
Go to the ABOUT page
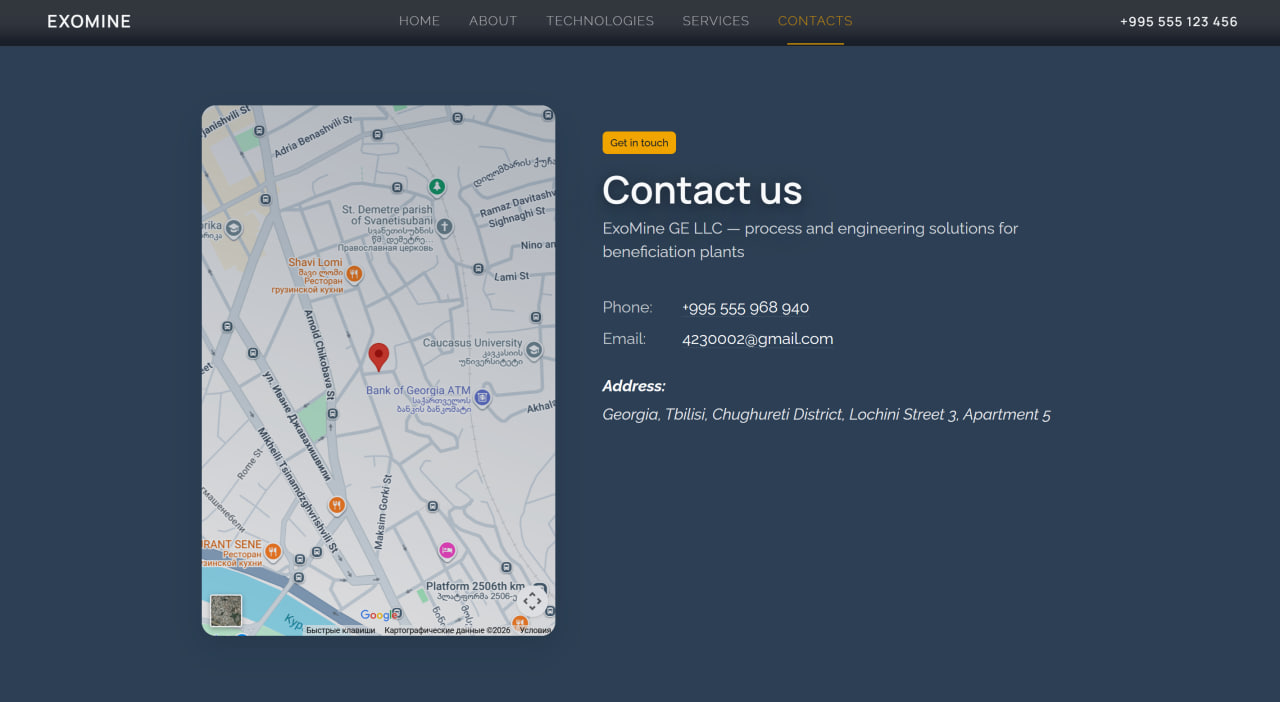pyautogui.click(x=493, y=21)
